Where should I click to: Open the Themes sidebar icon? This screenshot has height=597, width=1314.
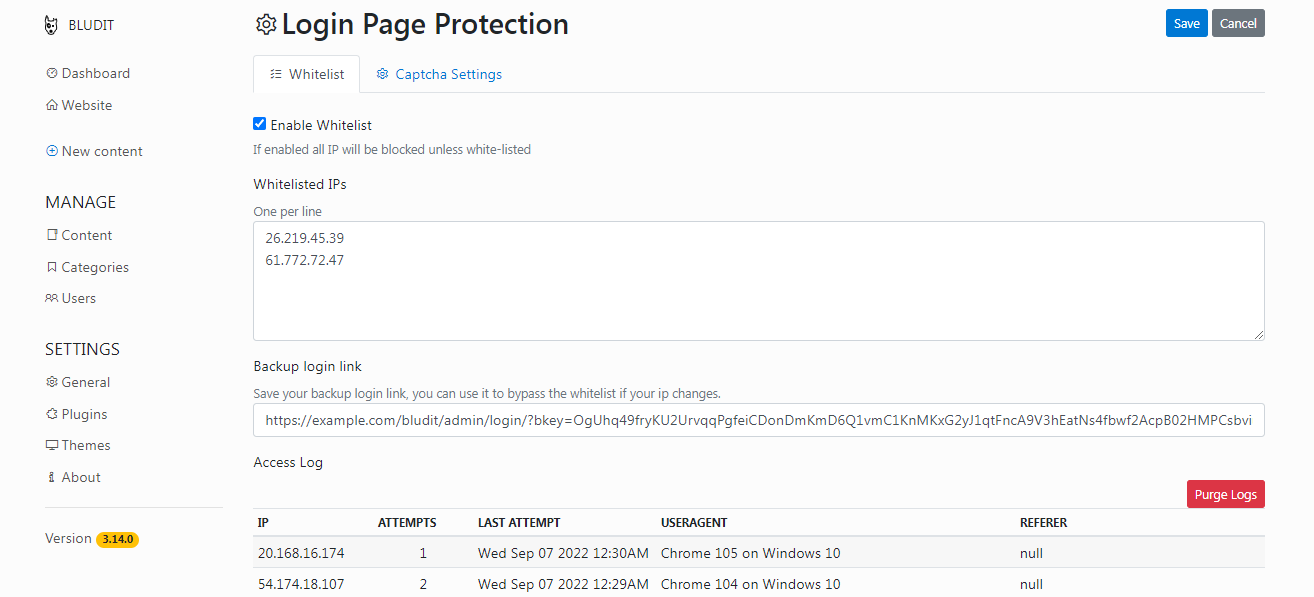point(51,444)
